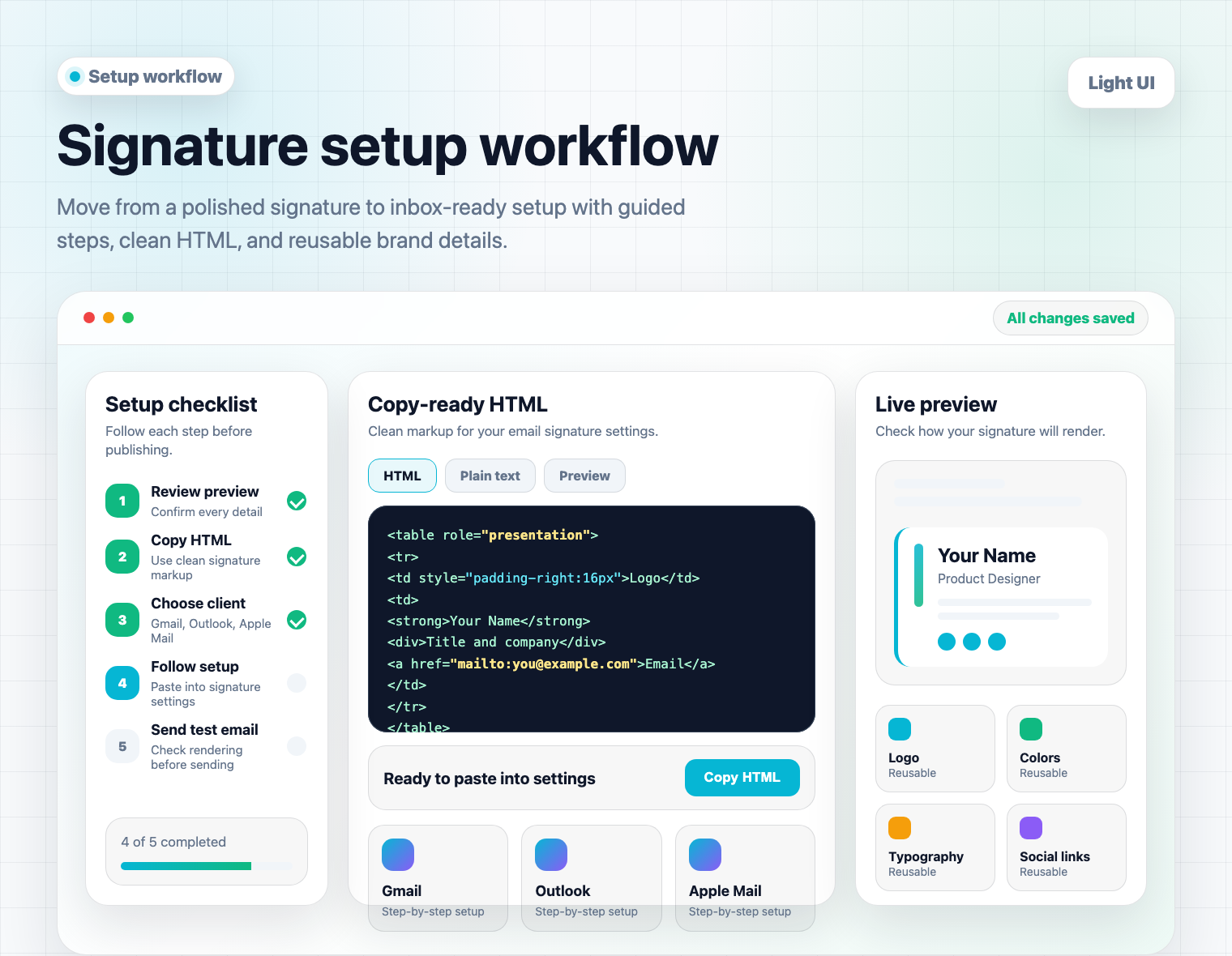This screenshot has width=1232, height=956.
Task: Click inside the dark HTML code block
Action: (592, 619)
